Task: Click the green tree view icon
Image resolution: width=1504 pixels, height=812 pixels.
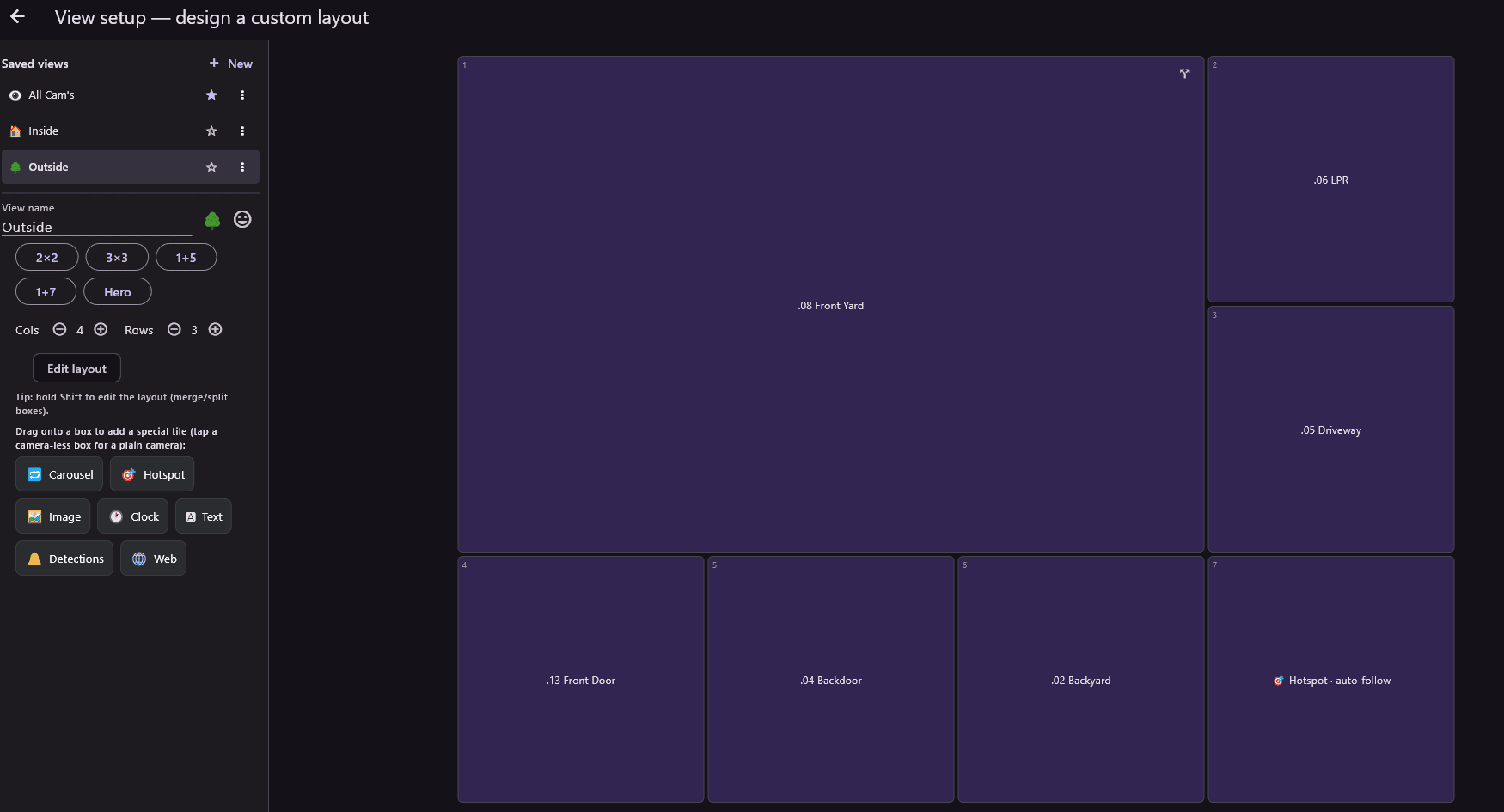Action: 212,220
